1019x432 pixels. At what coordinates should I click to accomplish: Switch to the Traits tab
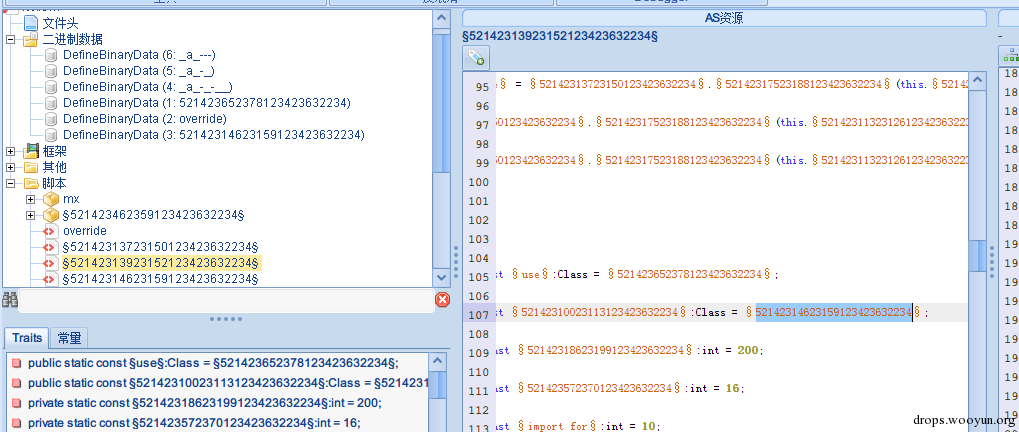27,338
